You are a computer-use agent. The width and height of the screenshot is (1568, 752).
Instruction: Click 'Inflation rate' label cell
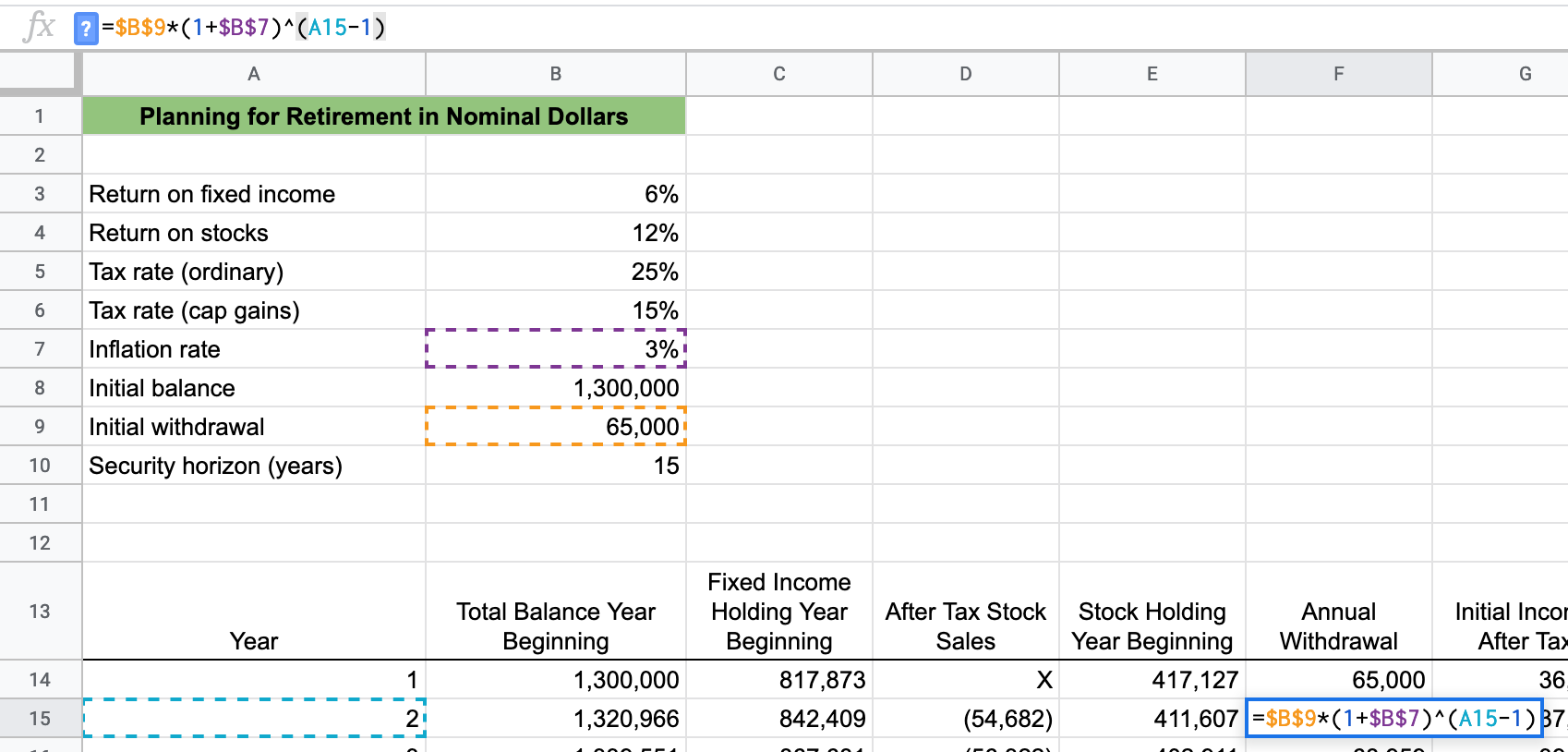[x=254, y=349]
